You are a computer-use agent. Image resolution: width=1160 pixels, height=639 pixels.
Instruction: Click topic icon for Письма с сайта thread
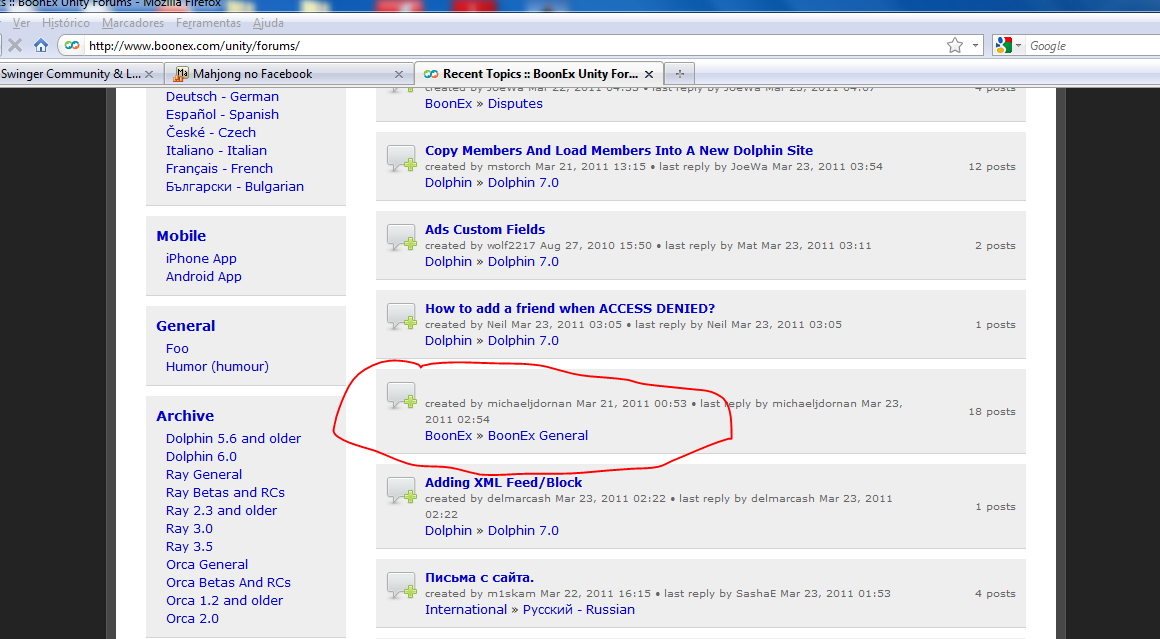[402, 586]
